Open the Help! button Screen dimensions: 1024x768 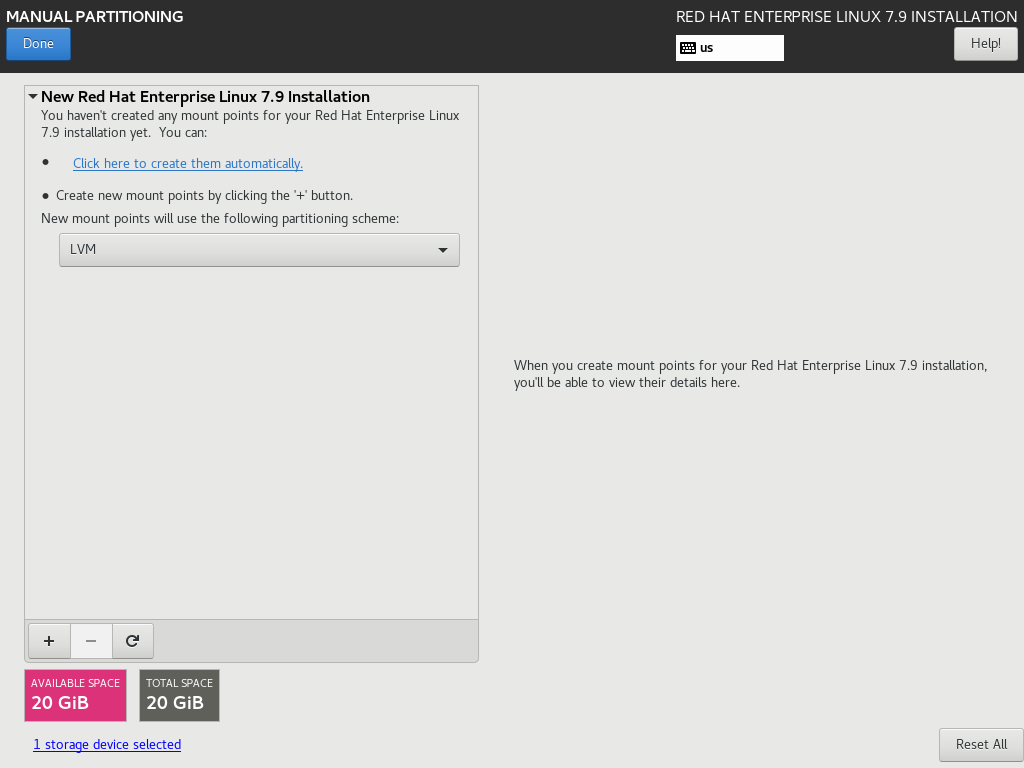coord(985,44)
